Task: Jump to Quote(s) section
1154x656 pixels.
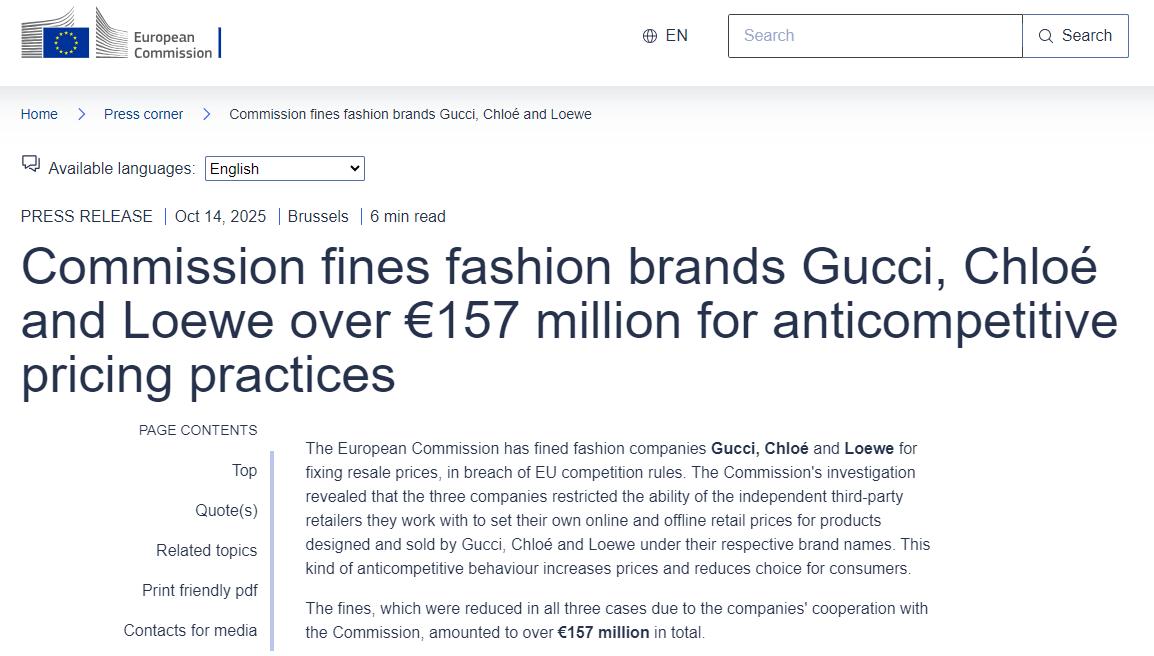Action: click(x=226, y=510)
